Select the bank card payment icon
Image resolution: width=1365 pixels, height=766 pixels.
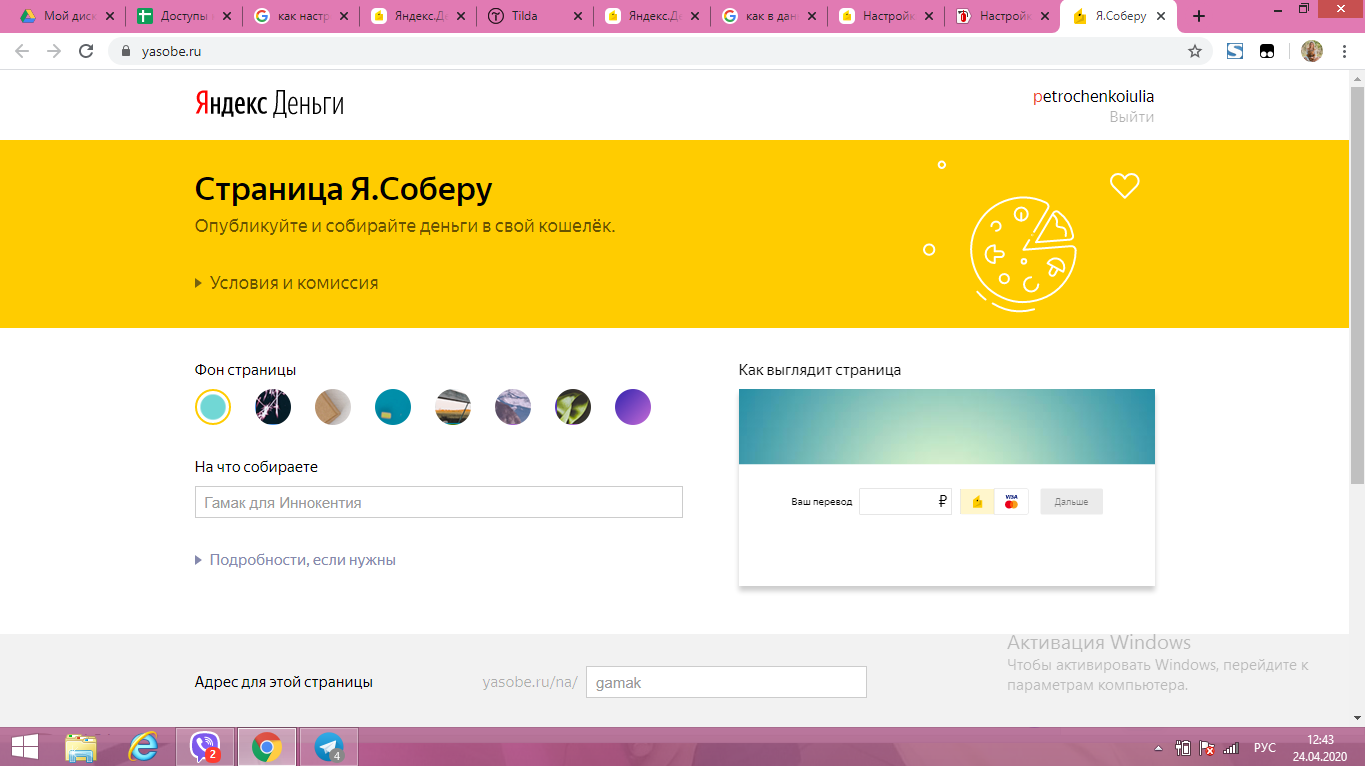pos(1011,501)
